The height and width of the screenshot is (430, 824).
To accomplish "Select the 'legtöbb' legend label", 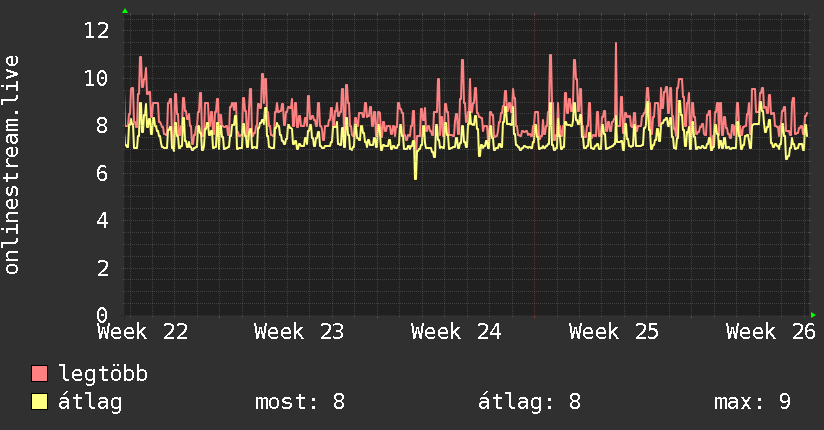I will tap(103, 374).
